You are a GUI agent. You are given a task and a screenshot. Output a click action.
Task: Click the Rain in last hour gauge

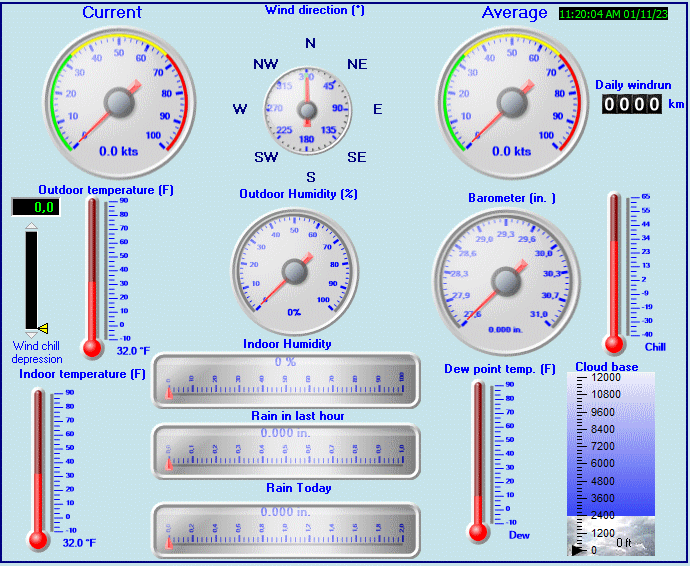pyautogui.click(x=286, y=450)
